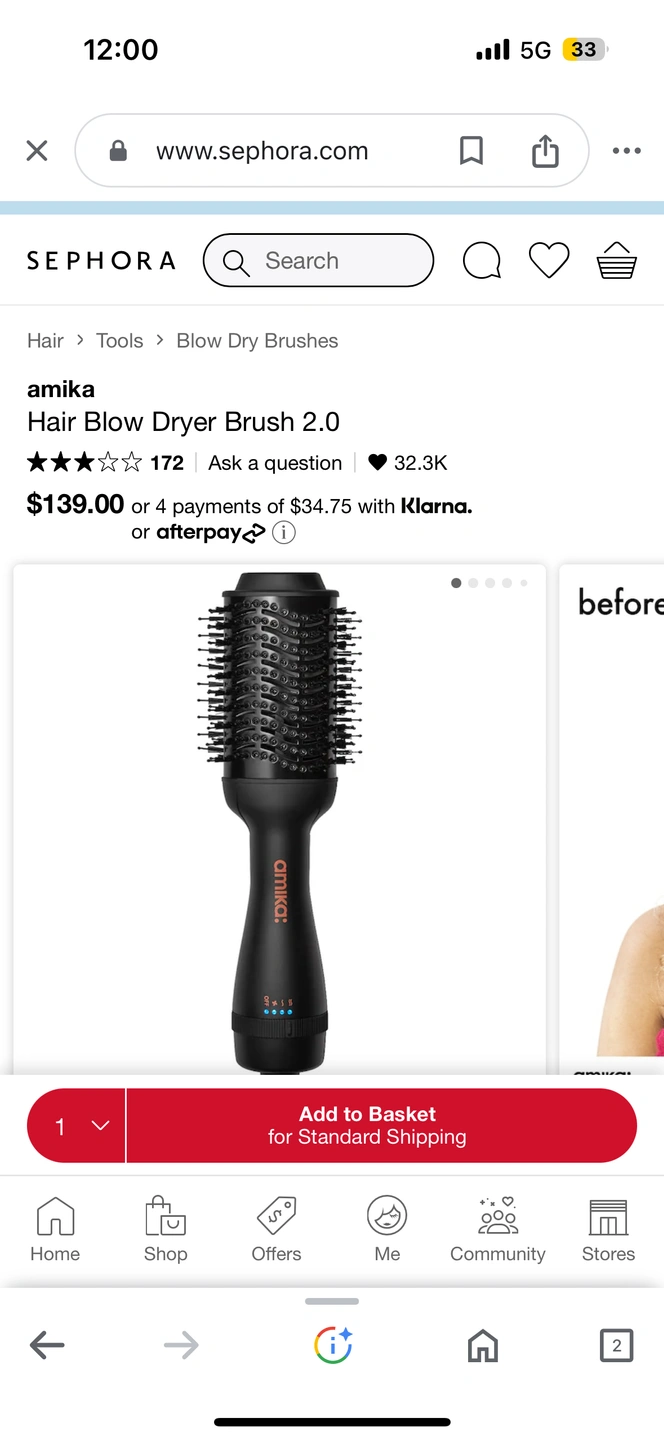Tap Add to Basket for Standard Shipping
This screenshot has width=664, height=1440.
382,1126
